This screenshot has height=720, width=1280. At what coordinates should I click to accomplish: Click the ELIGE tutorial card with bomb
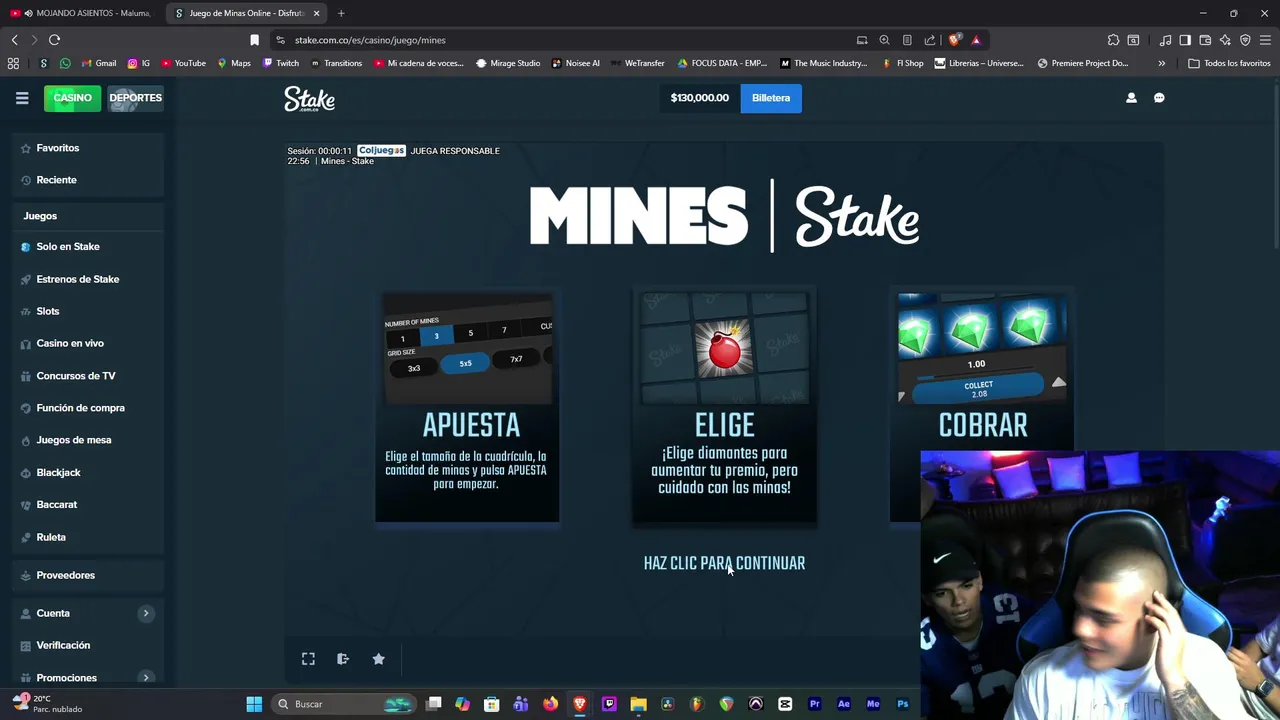tap(725, 407)
